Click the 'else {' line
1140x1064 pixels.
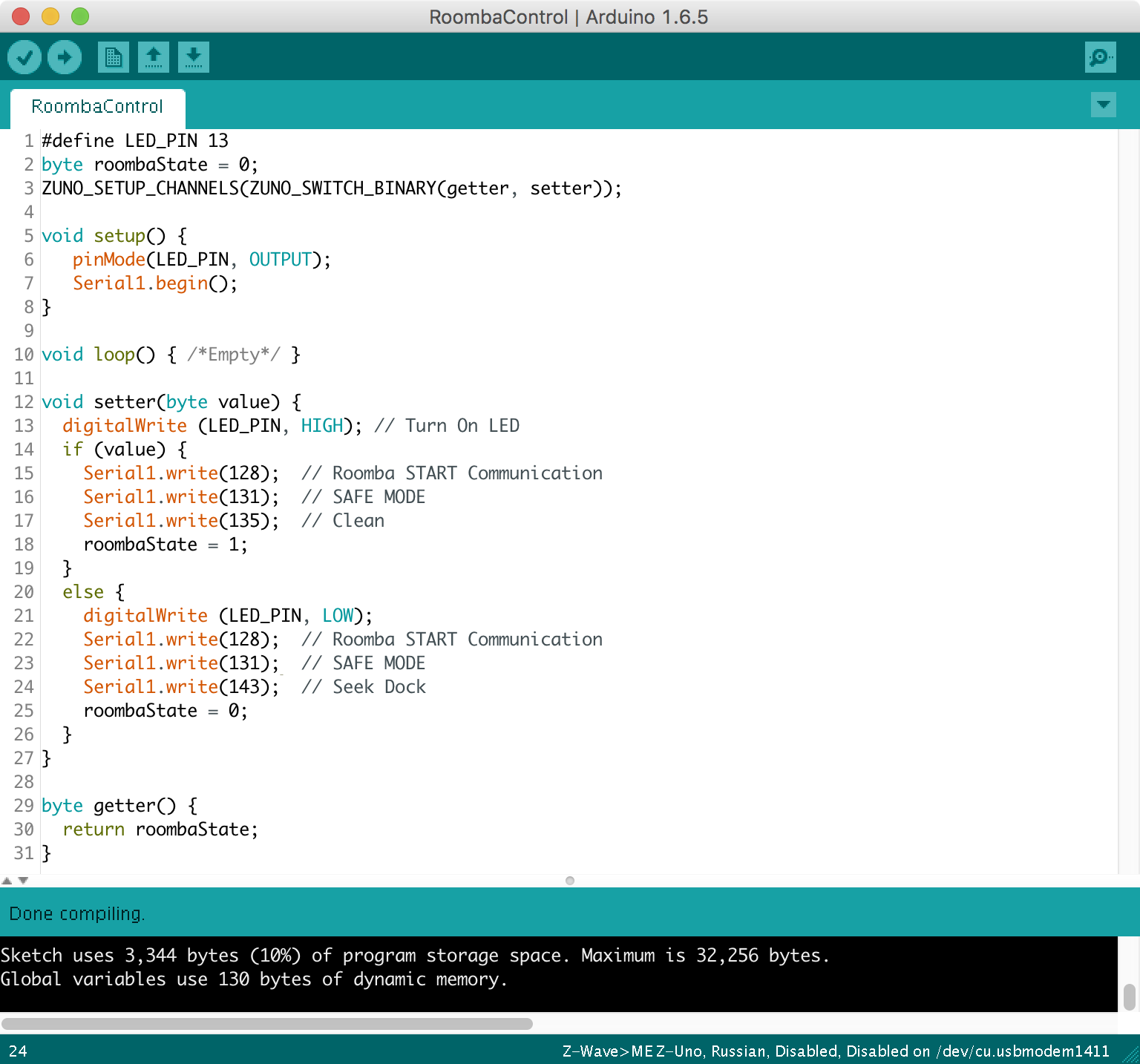point(94,592)
